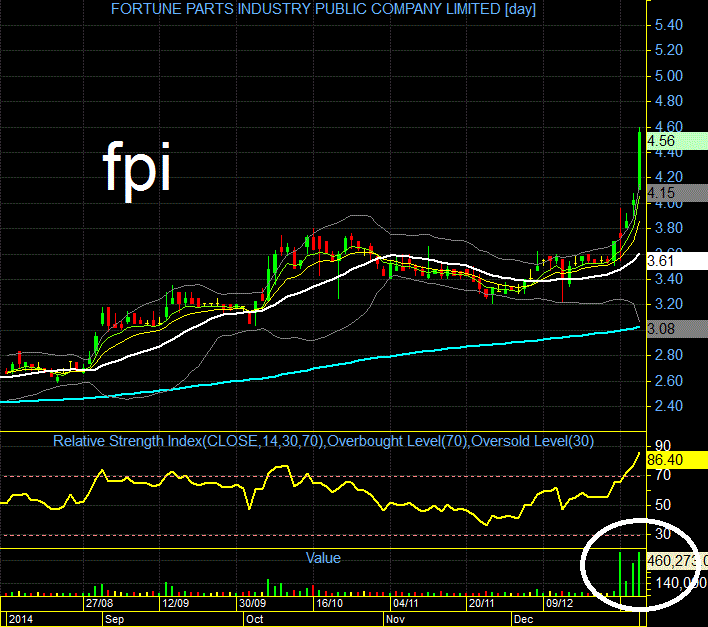This screenshot has height=627, width=708.
Task: Click the 12/09 date axis label
Action: [x=175, y=603]
